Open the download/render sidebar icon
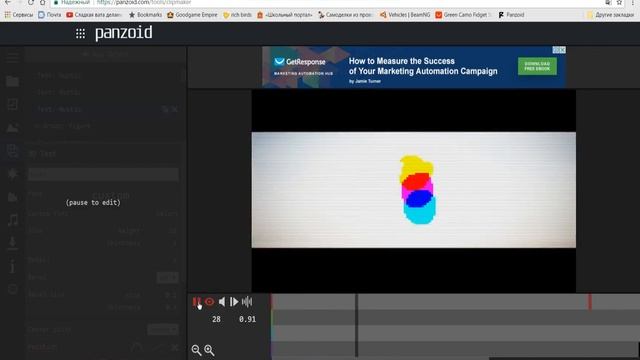The height and width of the screenshot is (360, 640). coord(12,243)
